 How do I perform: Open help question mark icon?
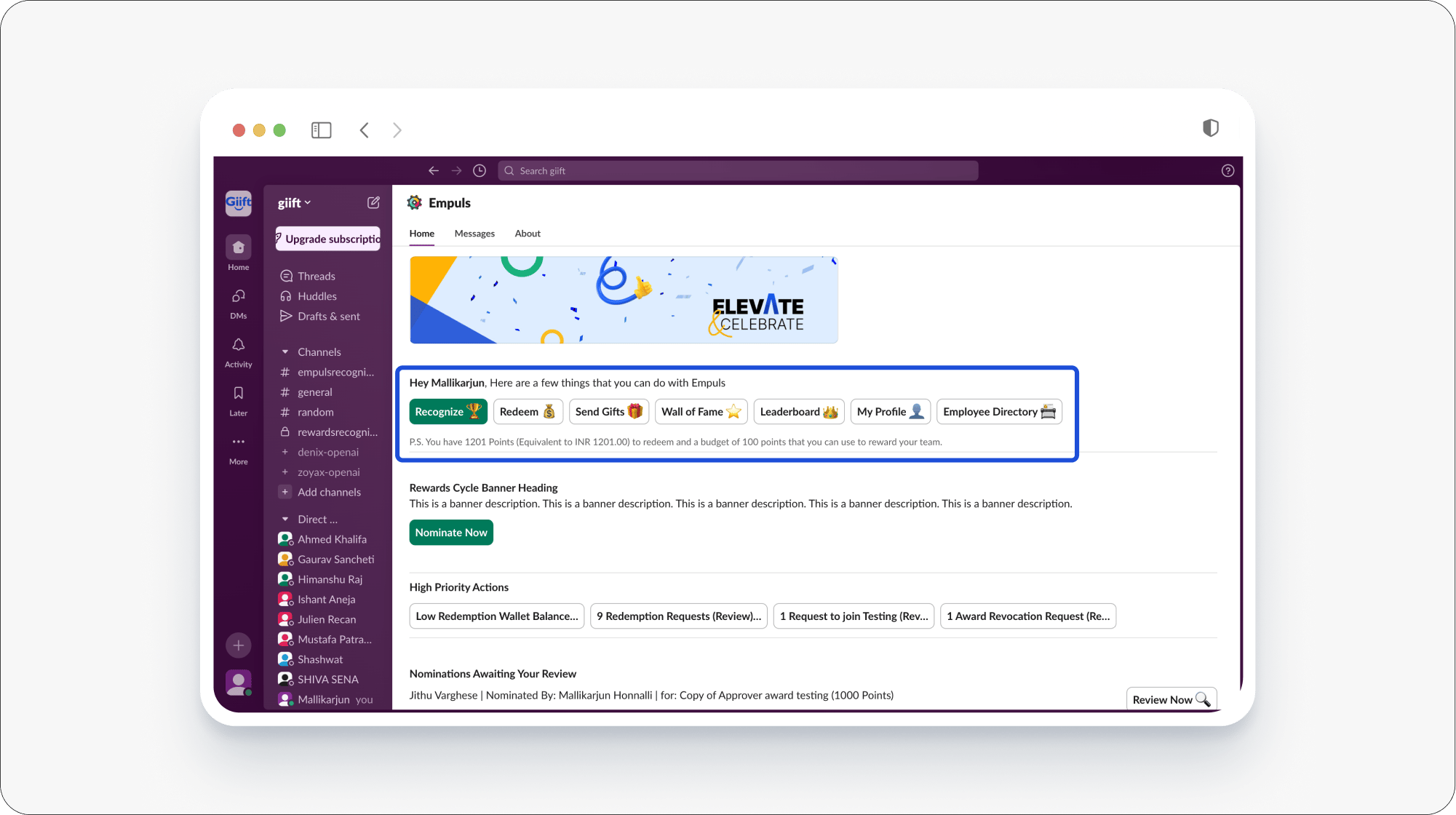pos(1228,170)
